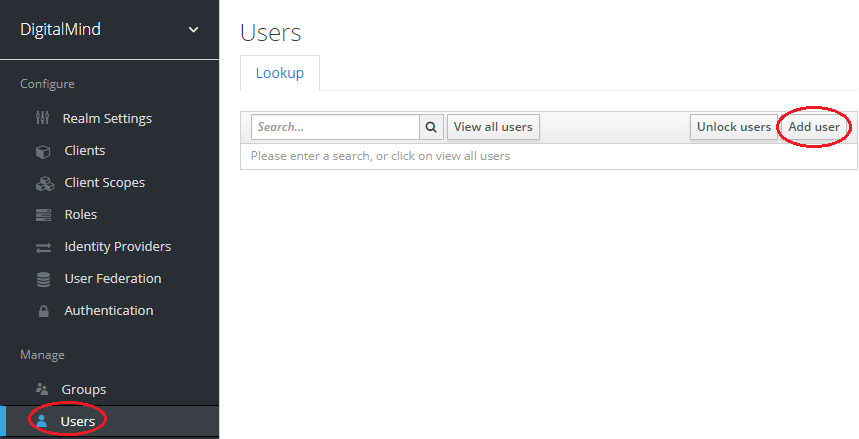Open the DigitalMind realm name dropdown
Screen dimensions: 859x439
click(61, 30)
